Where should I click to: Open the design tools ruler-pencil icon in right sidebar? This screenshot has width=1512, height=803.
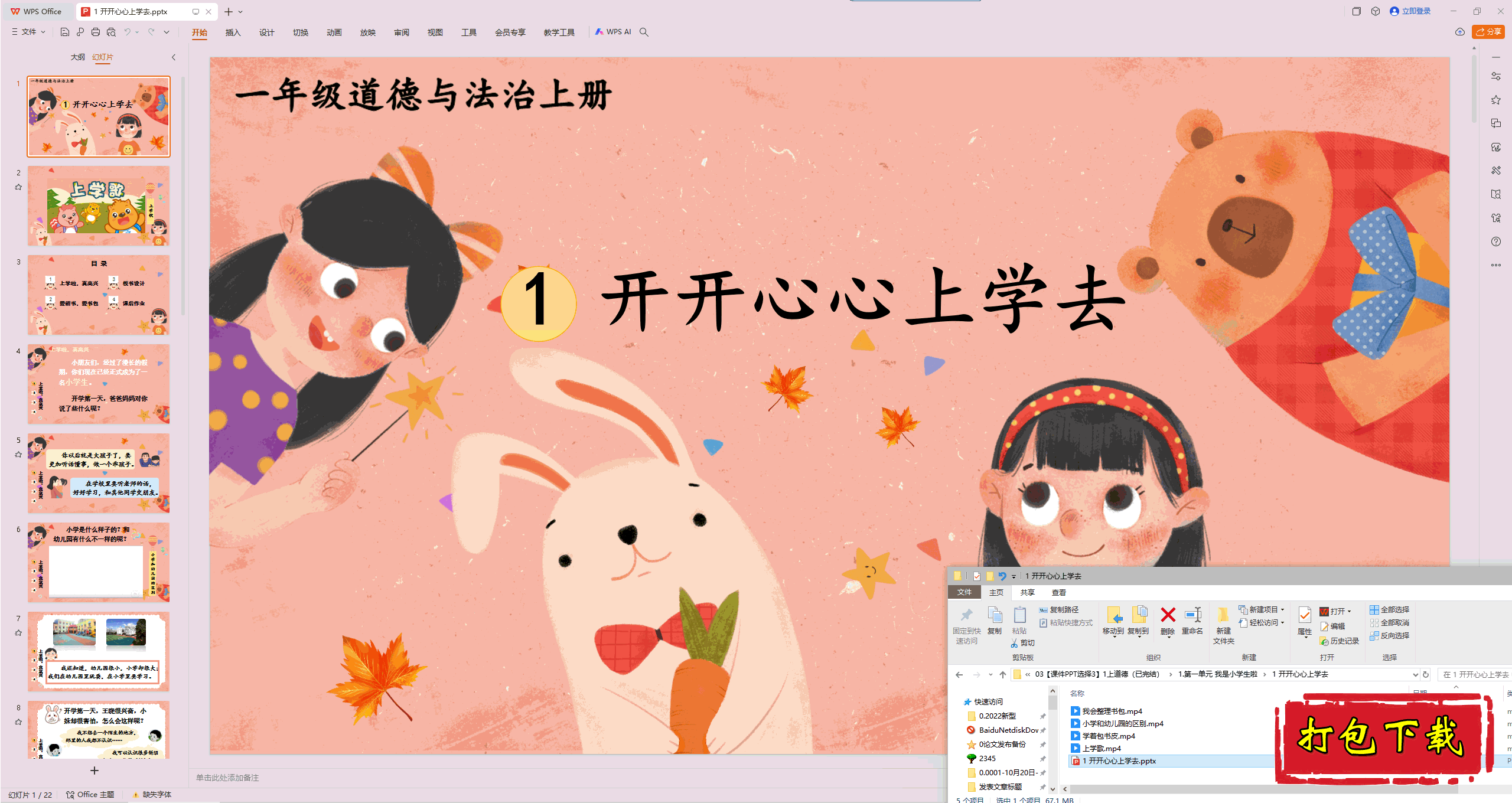click(x=1496, y=171)
